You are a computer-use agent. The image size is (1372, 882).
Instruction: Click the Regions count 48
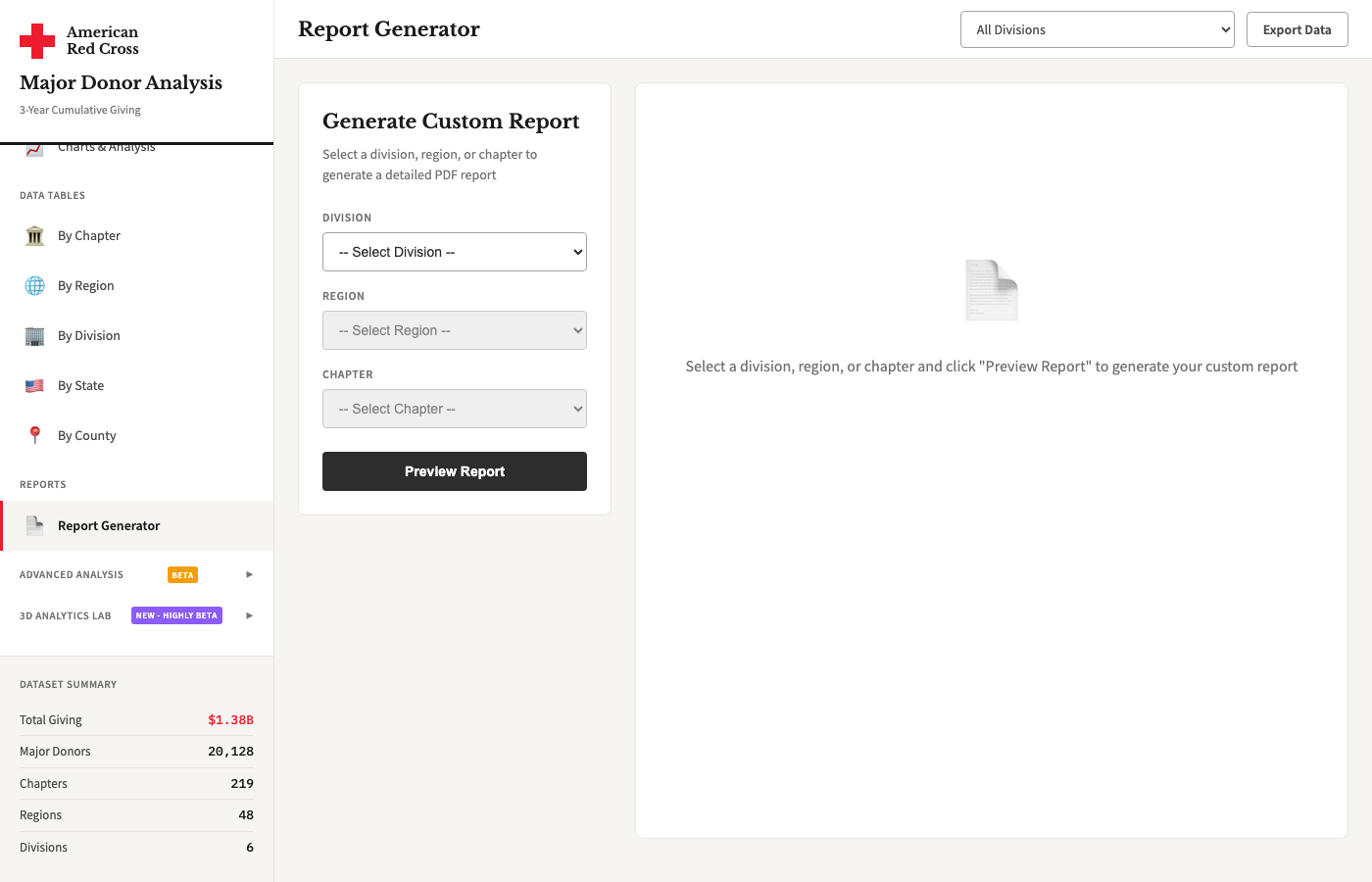246,815
